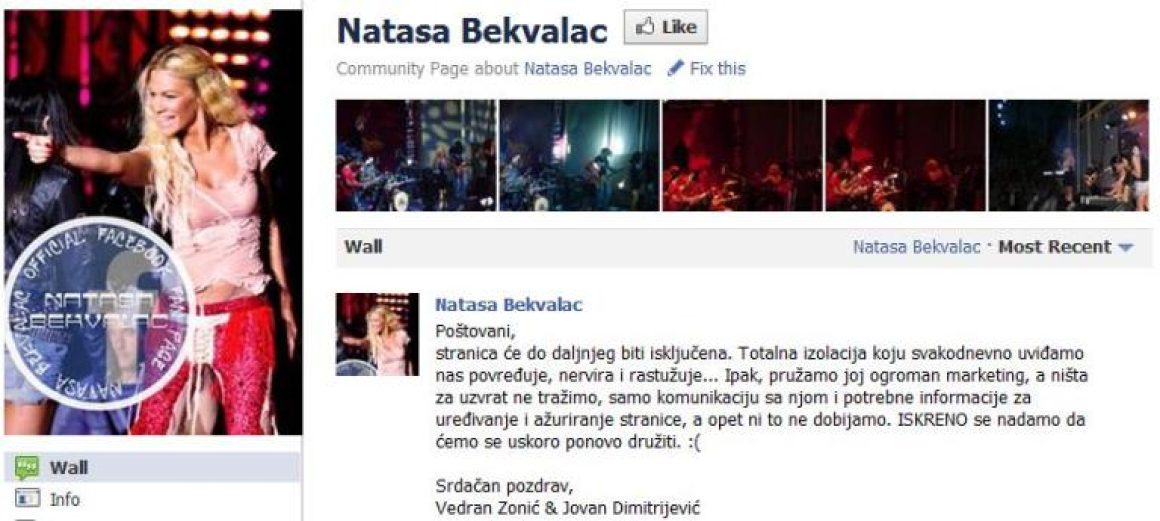Open the Natasa Bekvalac community page link

pyautogui.click(x=587, y=70)
